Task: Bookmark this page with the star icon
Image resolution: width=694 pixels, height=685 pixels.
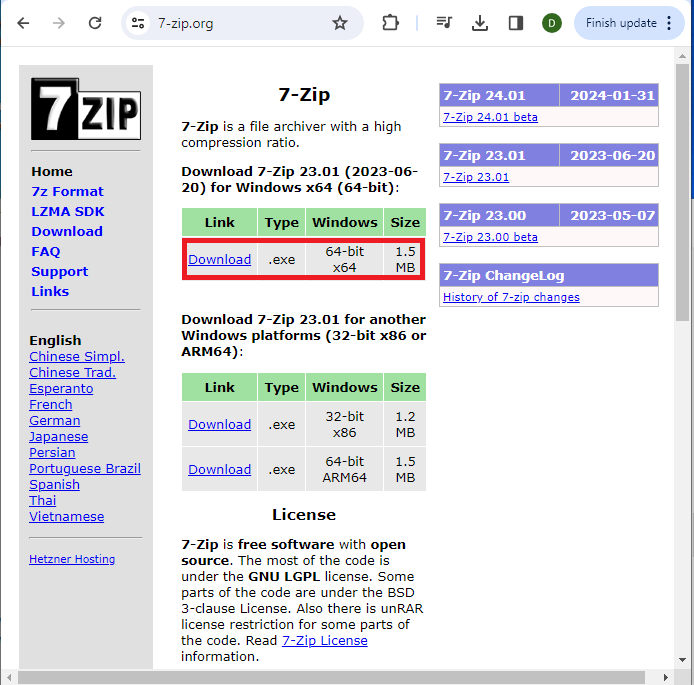Action: tap(339, 23)
